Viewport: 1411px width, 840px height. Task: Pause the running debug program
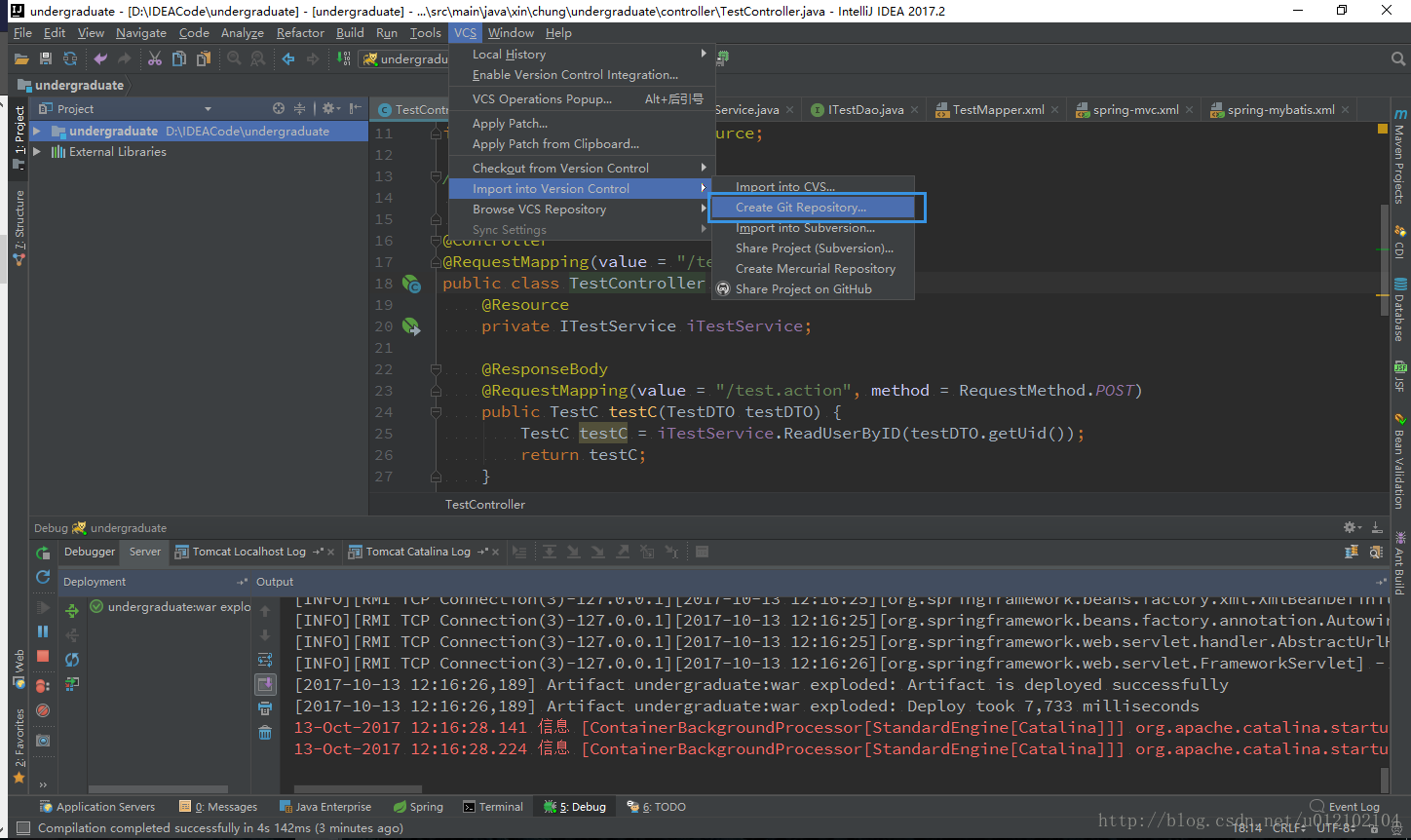(43, 631)
